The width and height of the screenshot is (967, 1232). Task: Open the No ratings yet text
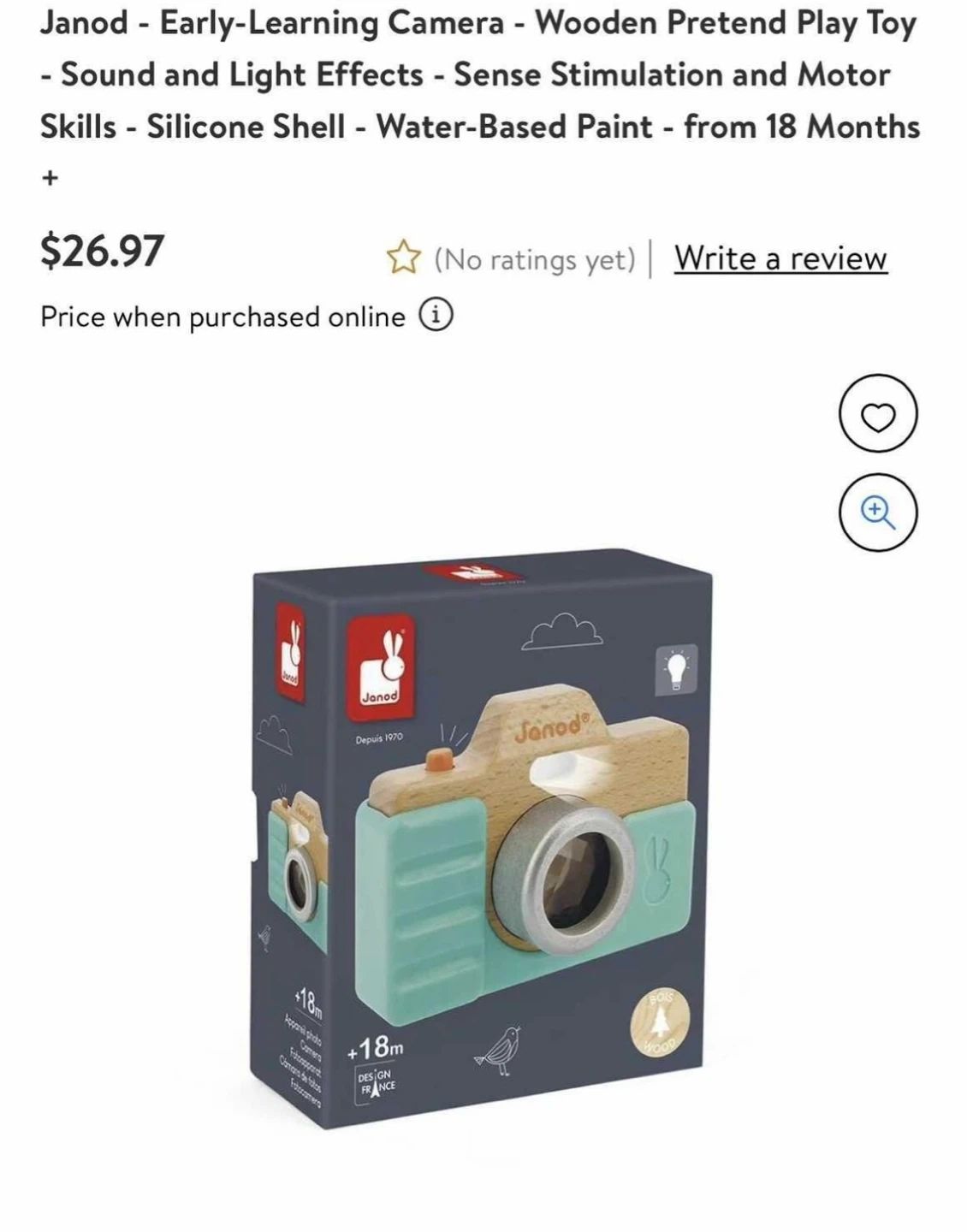click(x=535, y=258)
